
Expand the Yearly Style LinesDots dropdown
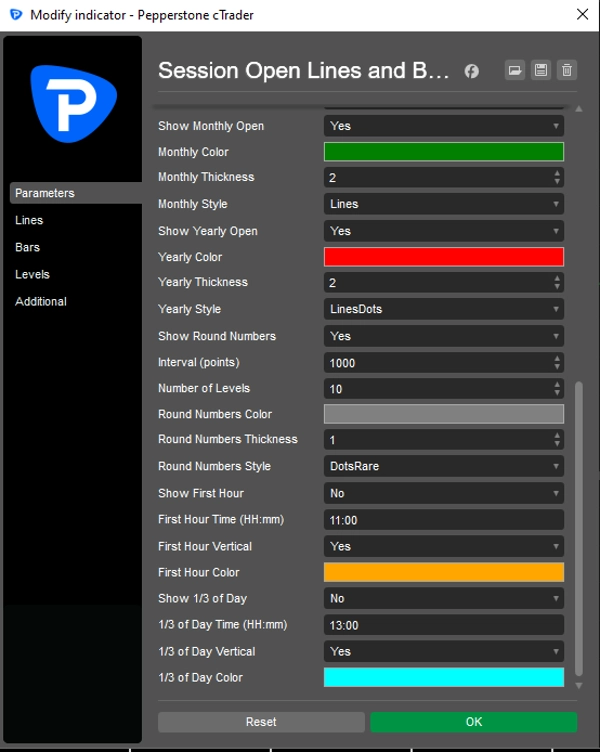point(443,309)
